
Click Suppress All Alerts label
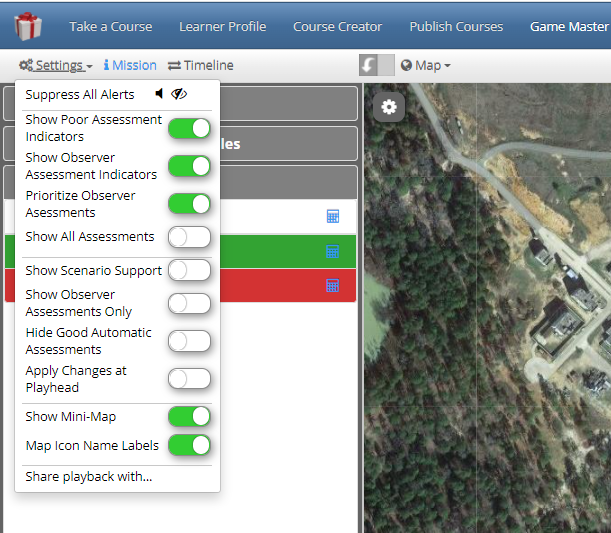pos(80,94)
